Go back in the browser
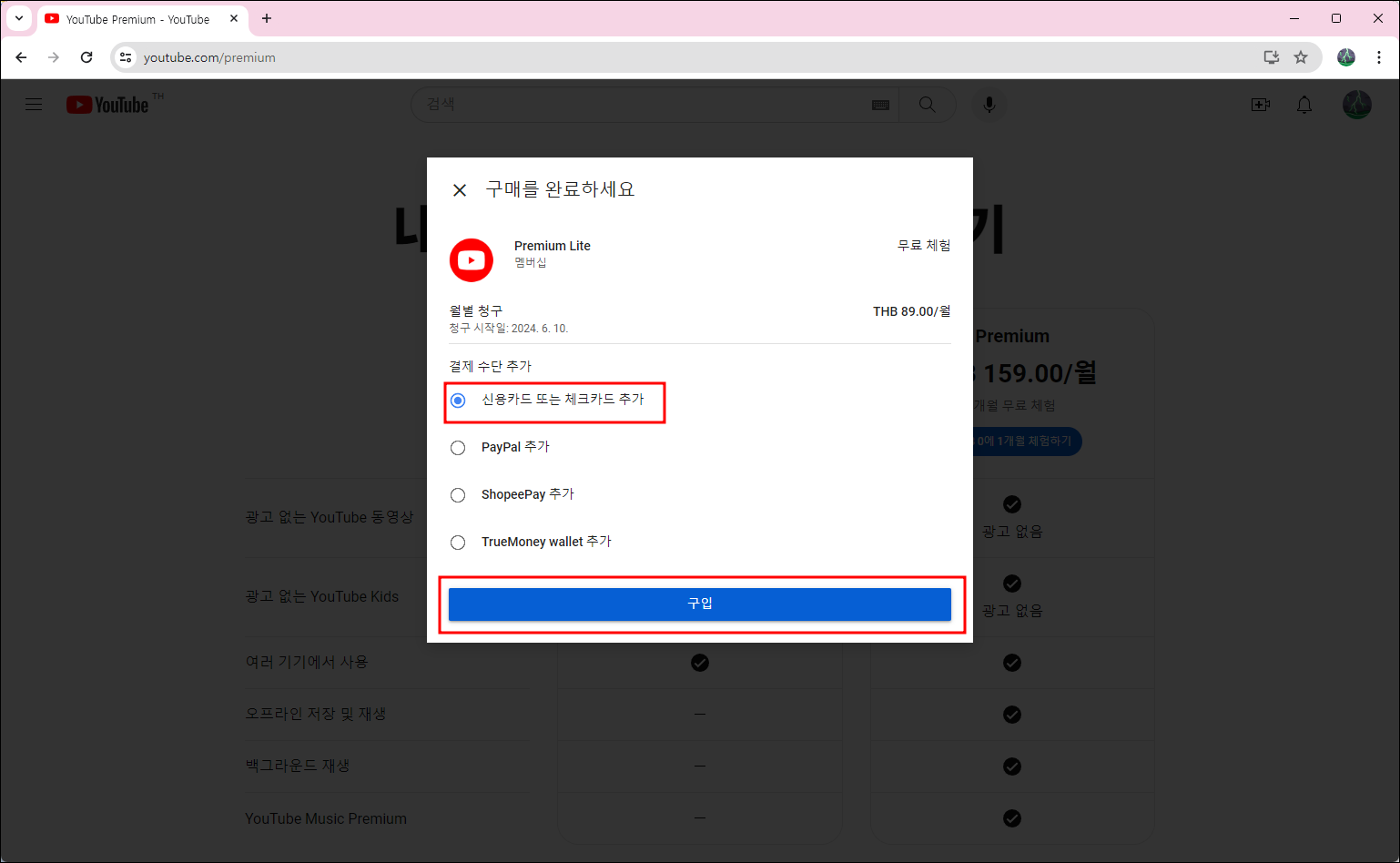Screen dimensions: 1400x863 click(21, 57)
